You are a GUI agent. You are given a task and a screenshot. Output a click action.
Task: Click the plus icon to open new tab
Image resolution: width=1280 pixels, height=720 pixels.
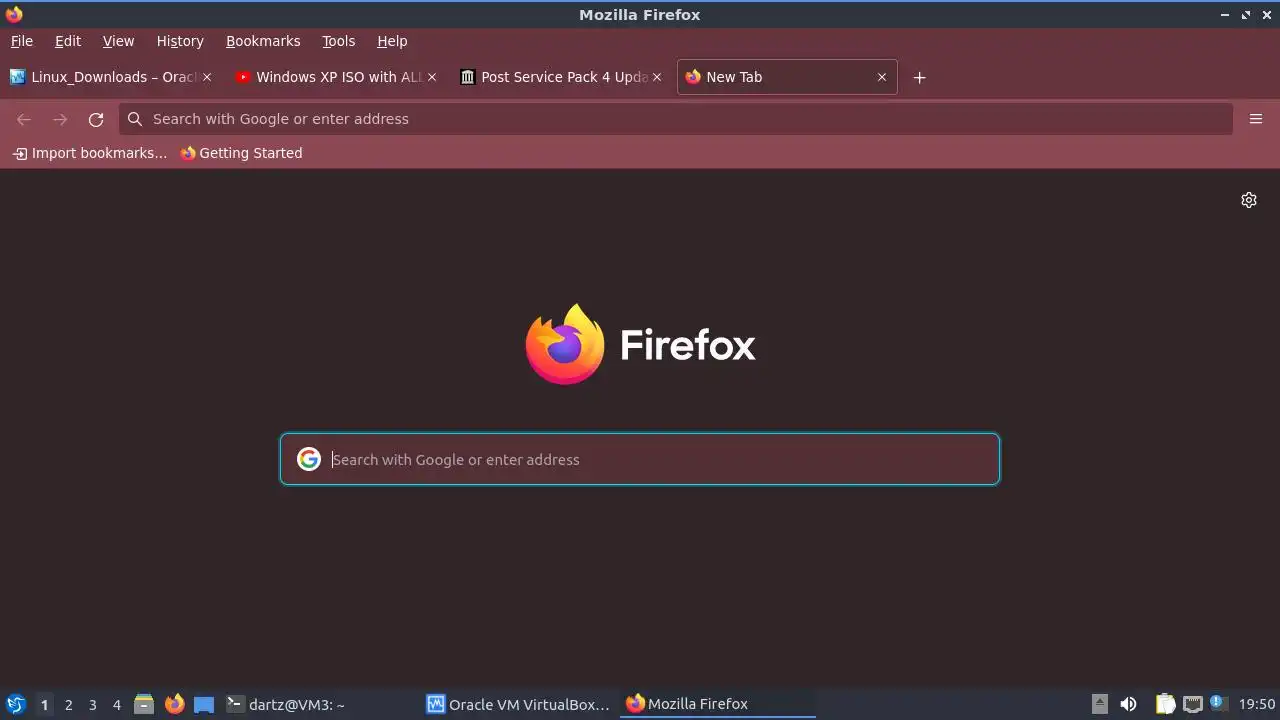tap(919, 77)
